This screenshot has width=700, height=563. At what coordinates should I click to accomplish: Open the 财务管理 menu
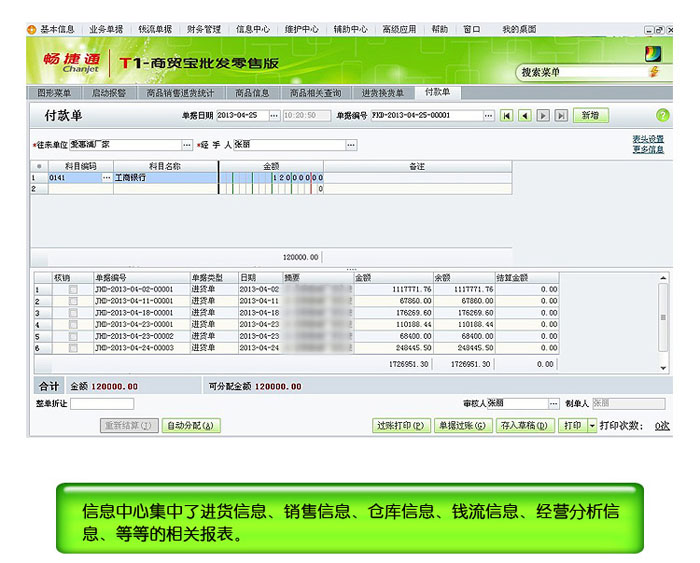204,29
